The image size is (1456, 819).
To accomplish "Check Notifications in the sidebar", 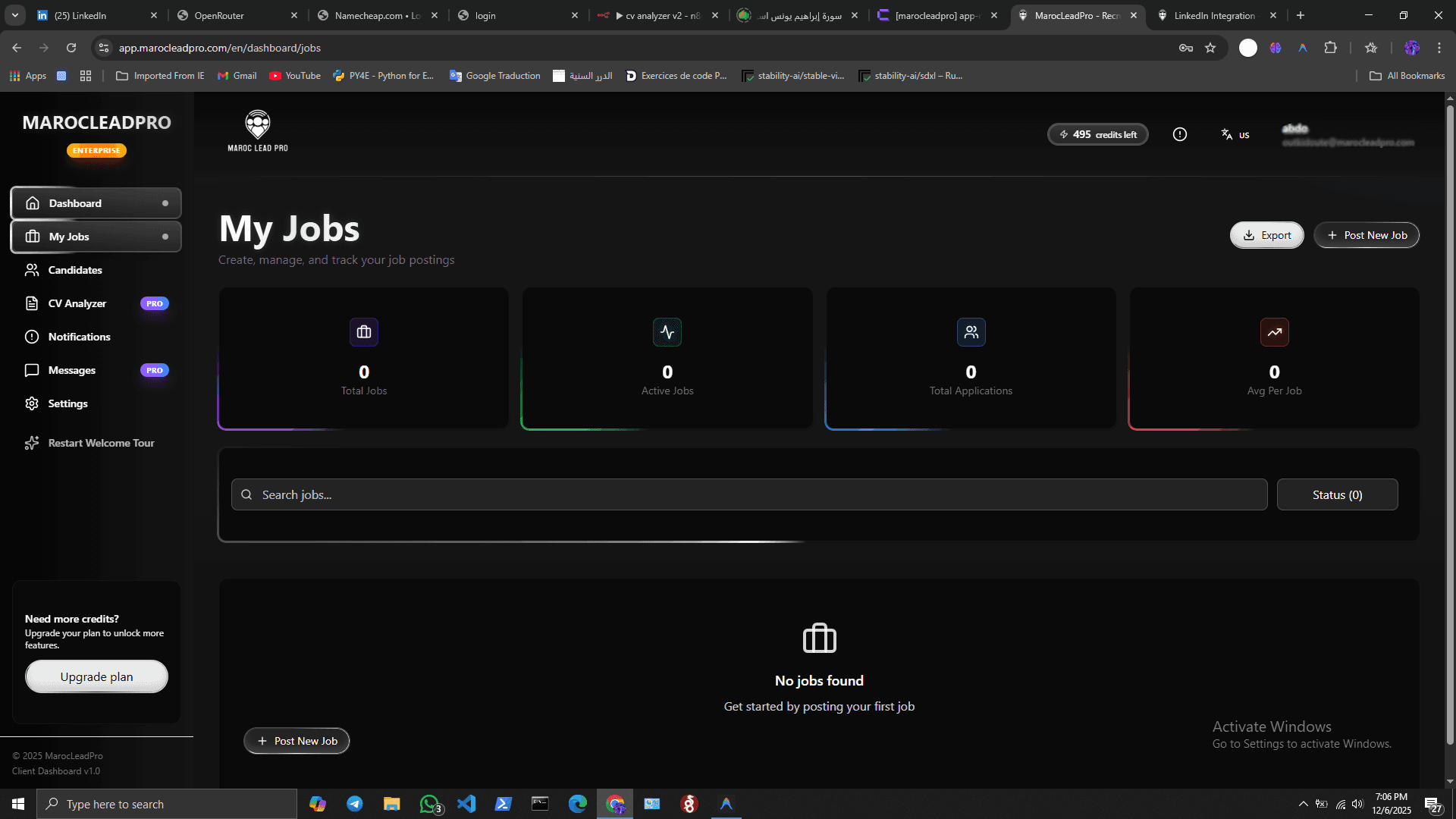I will [78, 336].
